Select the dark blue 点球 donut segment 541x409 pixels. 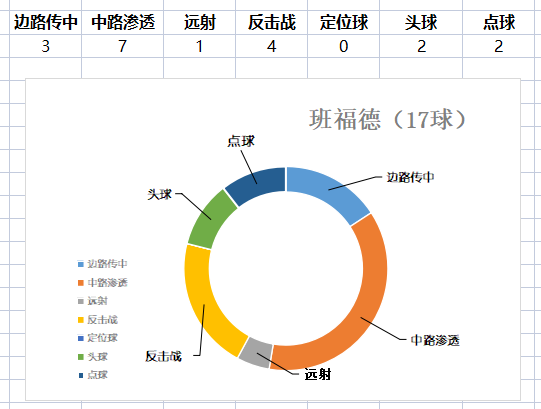(257, 184)
